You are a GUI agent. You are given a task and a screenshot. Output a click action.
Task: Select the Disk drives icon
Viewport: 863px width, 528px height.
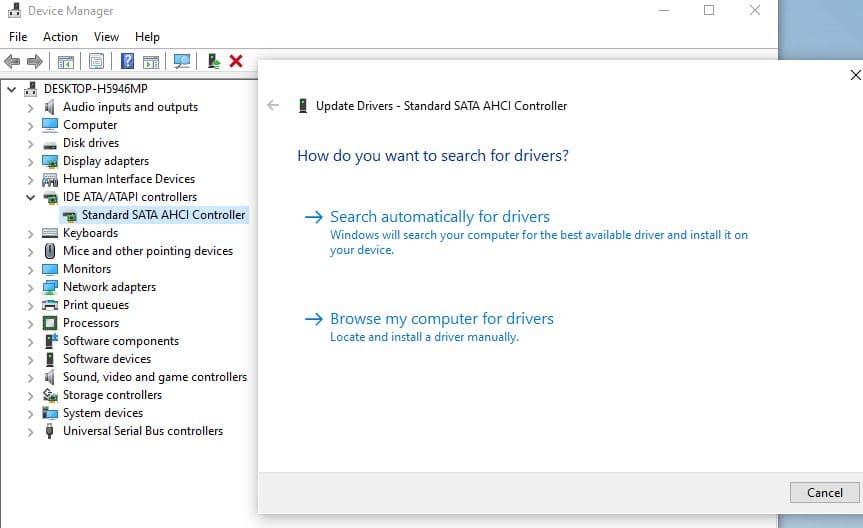click(x=50, y=145)
